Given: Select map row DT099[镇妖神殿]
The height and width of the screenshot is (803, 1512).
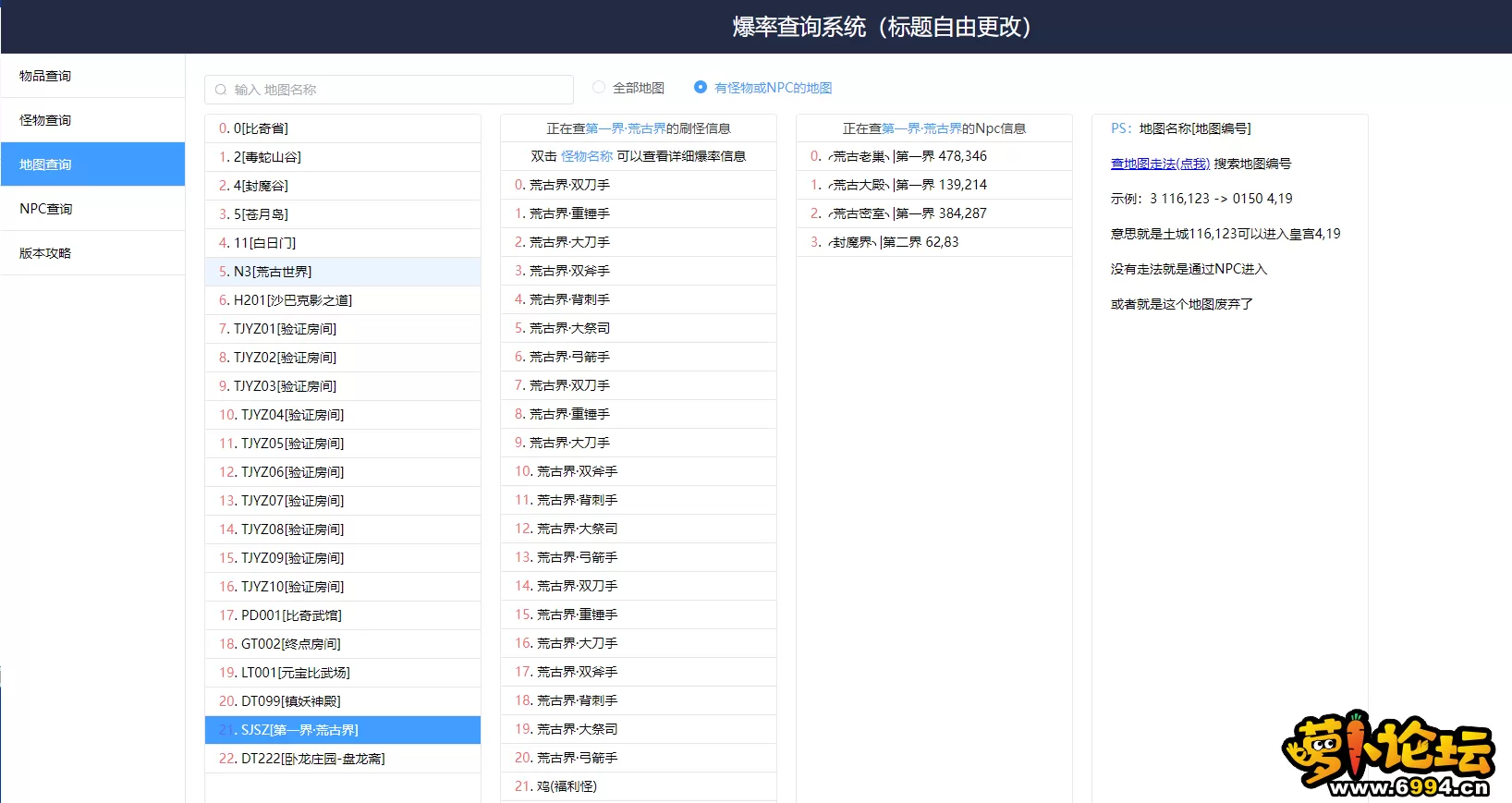Looking at the screenshot, I should click(343, 701).
